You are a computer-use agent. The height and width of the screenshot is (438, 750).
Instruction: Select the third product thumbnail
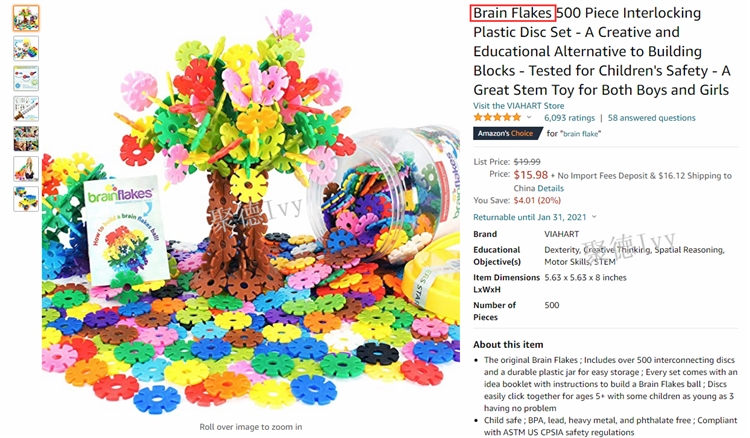(x=26, y=78)
